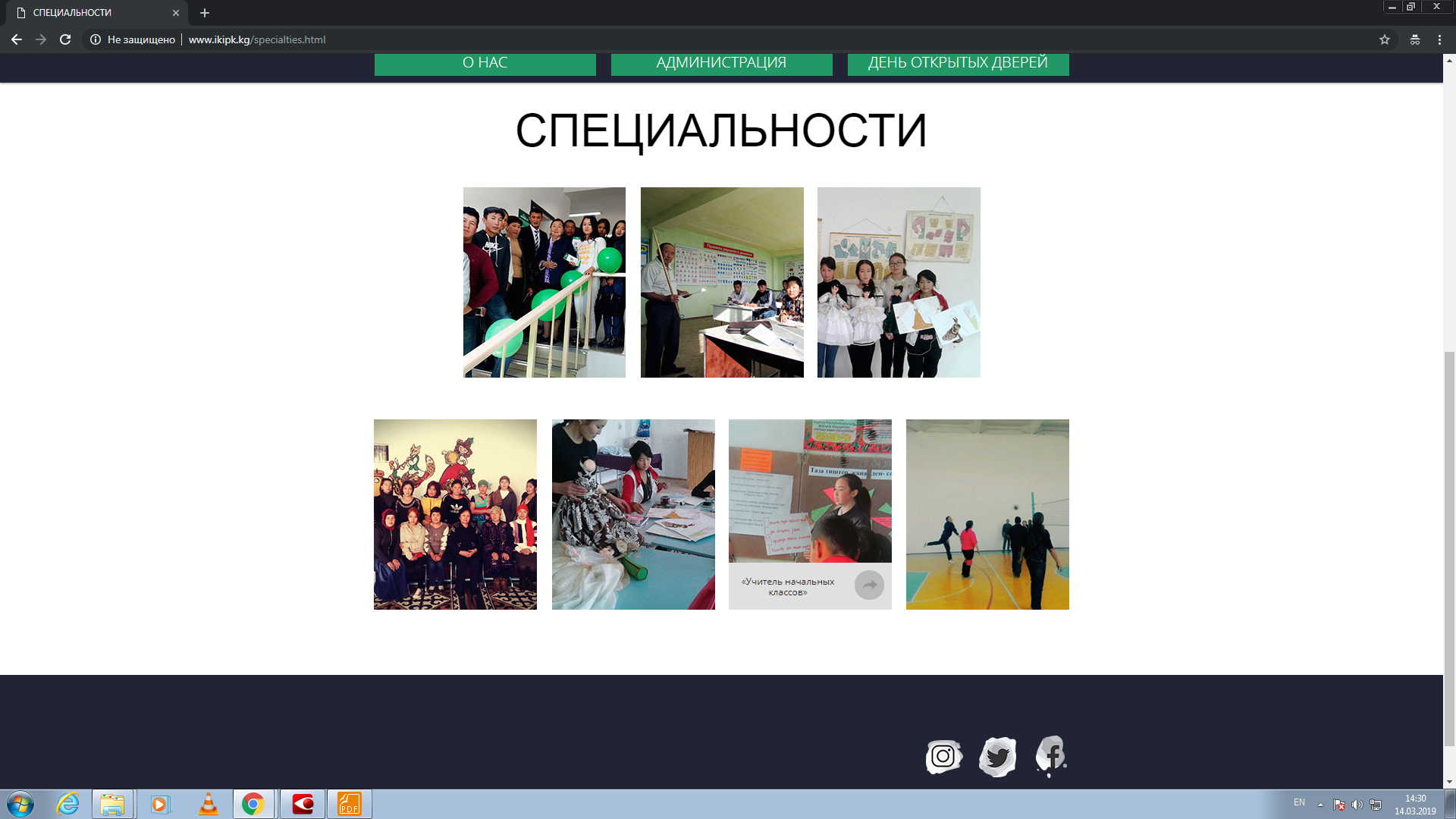Open ДЕНЬ ОТКРЫТЫХ ДВЕРЕЙ page
This screenshot has height=819, width=1456.
pyautogui.click(x=958, y=63)
